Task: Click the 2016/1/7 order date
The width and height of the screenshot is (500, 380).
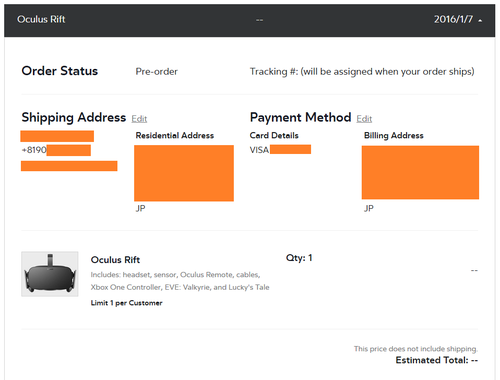Action: (x=453, y=19)
